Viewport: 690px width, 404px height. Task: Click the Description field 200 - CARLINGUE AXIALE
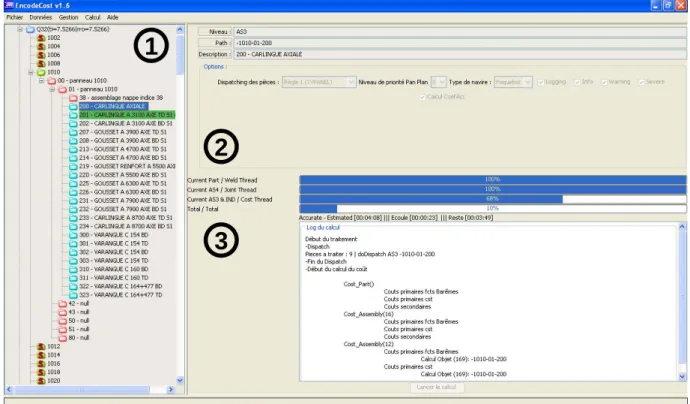click(460, 55)
